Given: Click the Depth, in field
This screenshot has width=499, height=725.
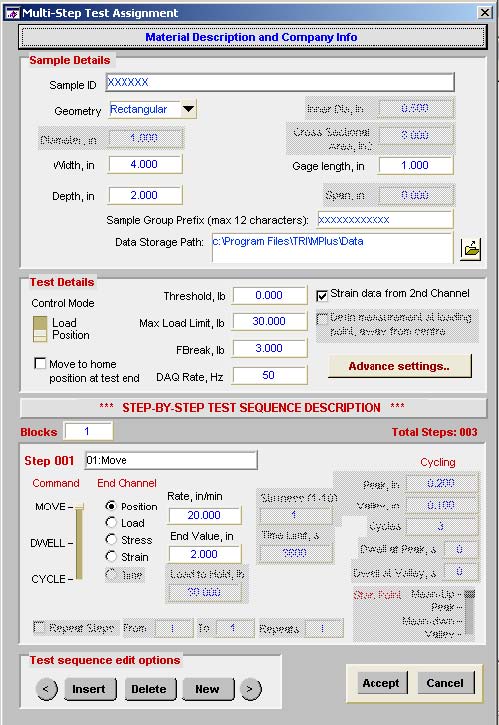Looking at the screenshot, I should coord(145,196).
